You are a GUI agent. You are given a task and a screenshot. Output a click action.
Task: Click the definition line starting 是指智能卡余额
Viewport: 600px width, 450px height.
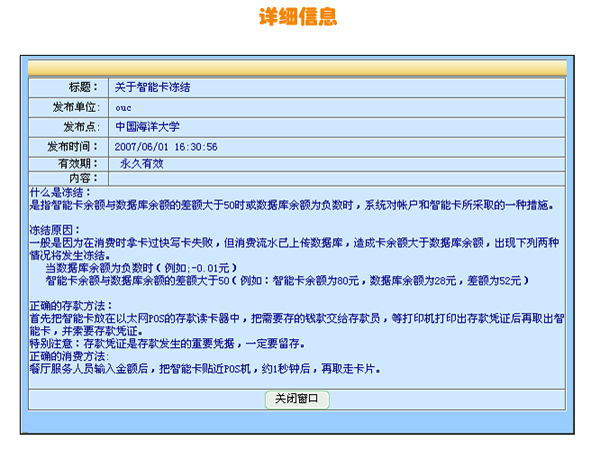click(x=292, y=205)
